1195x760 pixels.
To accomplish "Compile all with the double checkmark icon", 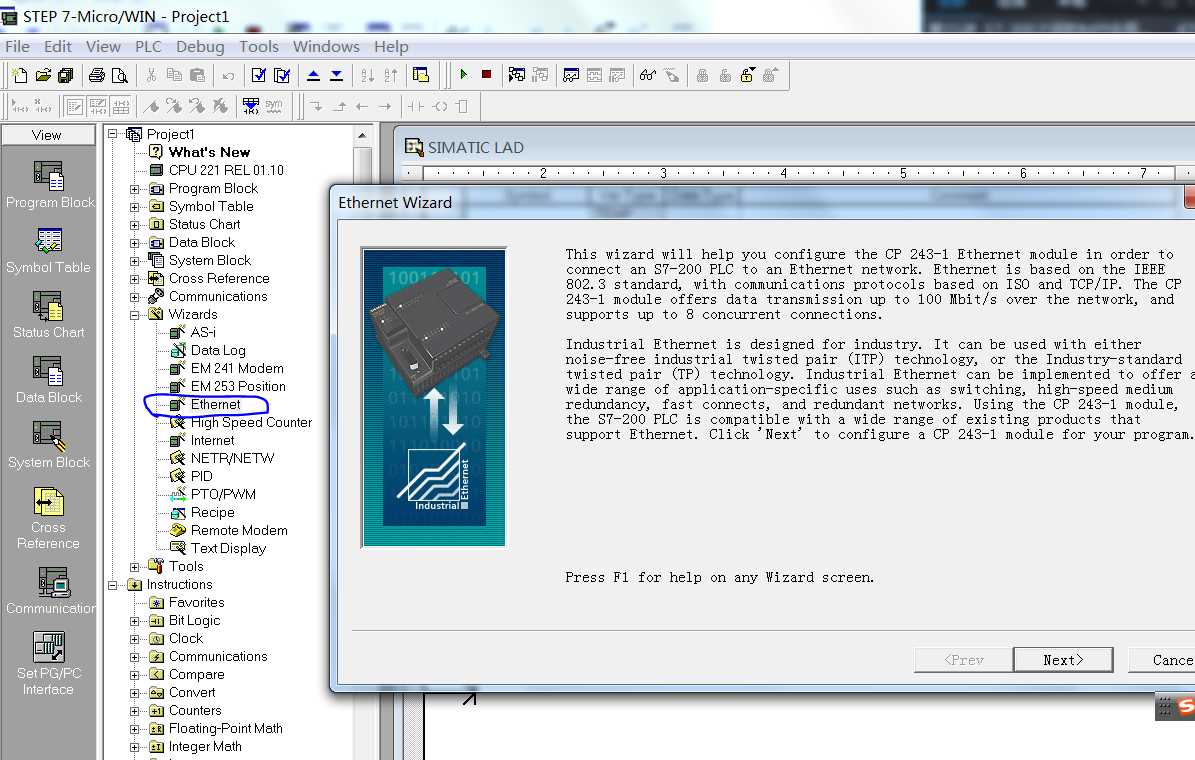I will point(282,75).
